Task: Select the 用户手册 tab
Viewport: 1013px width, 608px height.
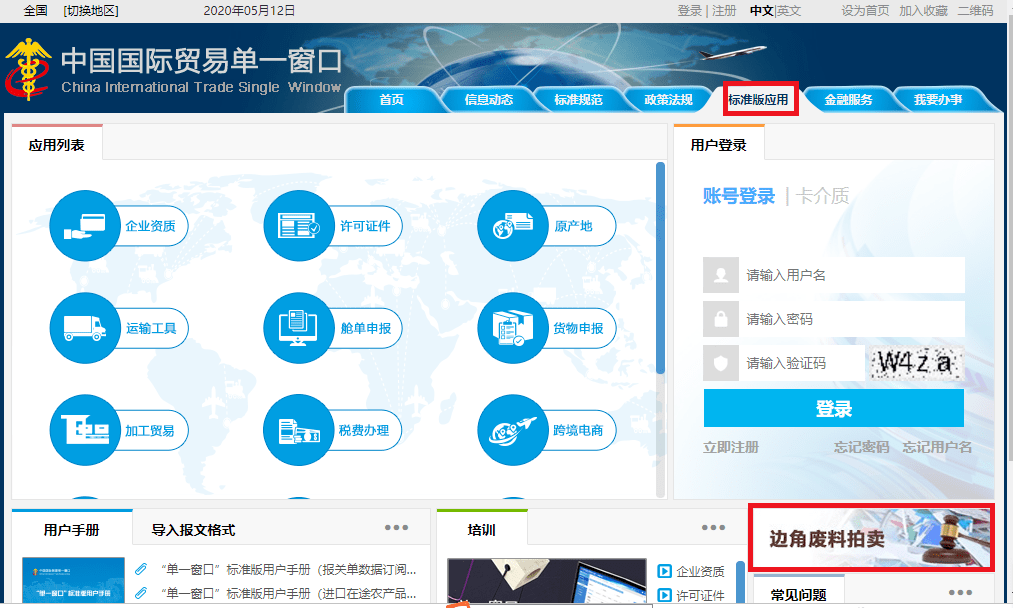Action: point(72,530)
